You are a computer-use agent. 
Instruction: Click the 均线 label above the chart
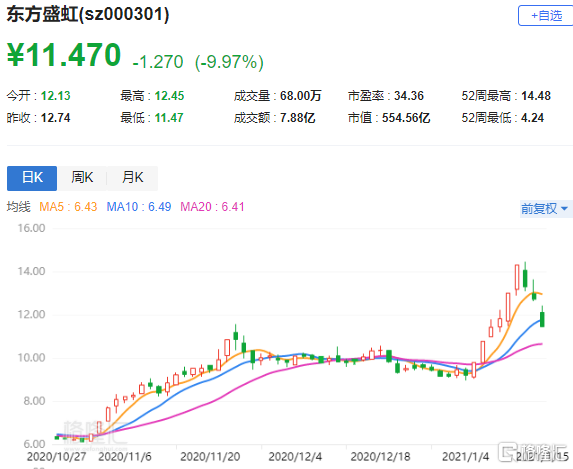pyautogui.click(x=19, y=207)
